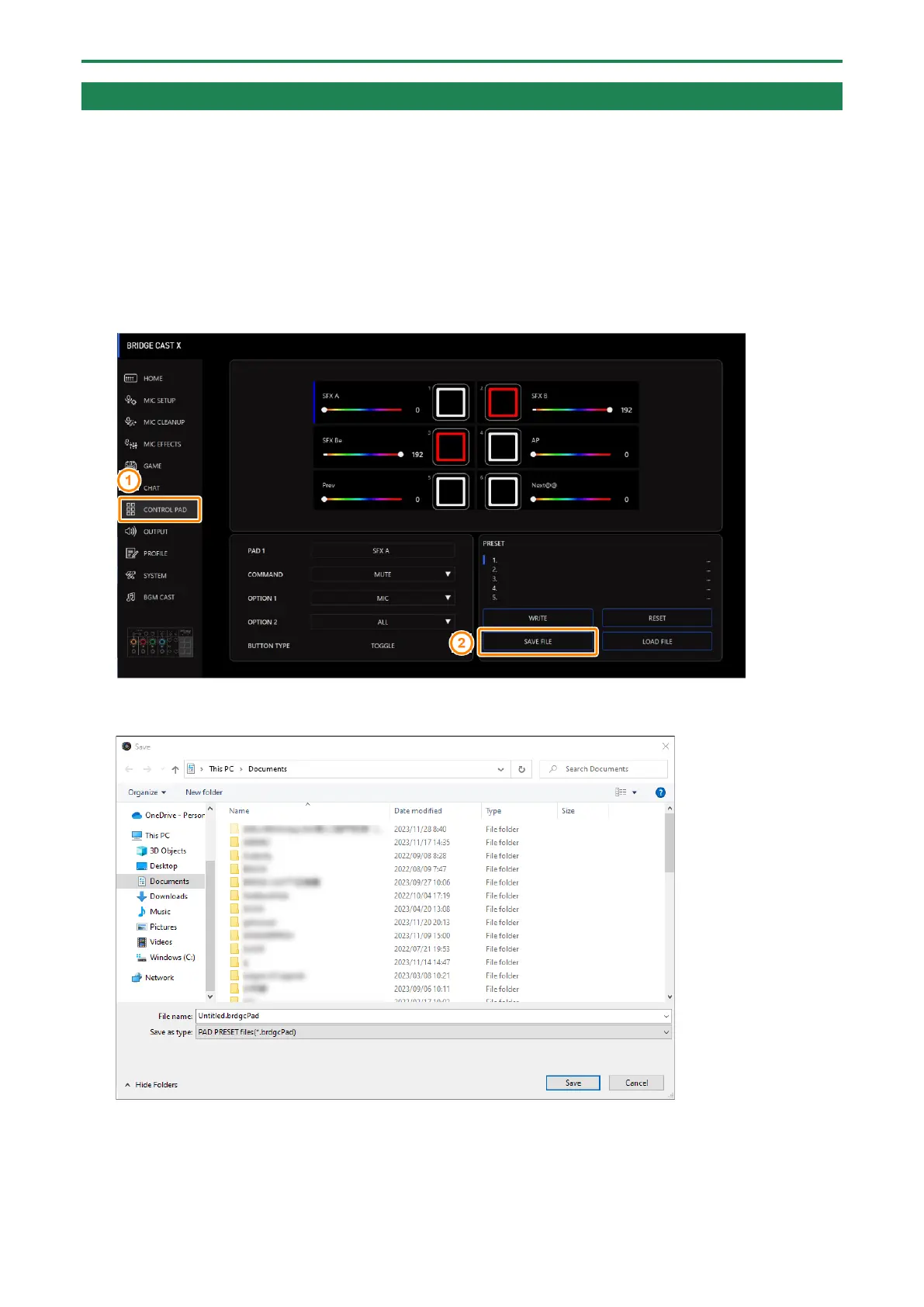Select OneDrive in the navigation pane
924x1307 pixels.
(168, 816)
